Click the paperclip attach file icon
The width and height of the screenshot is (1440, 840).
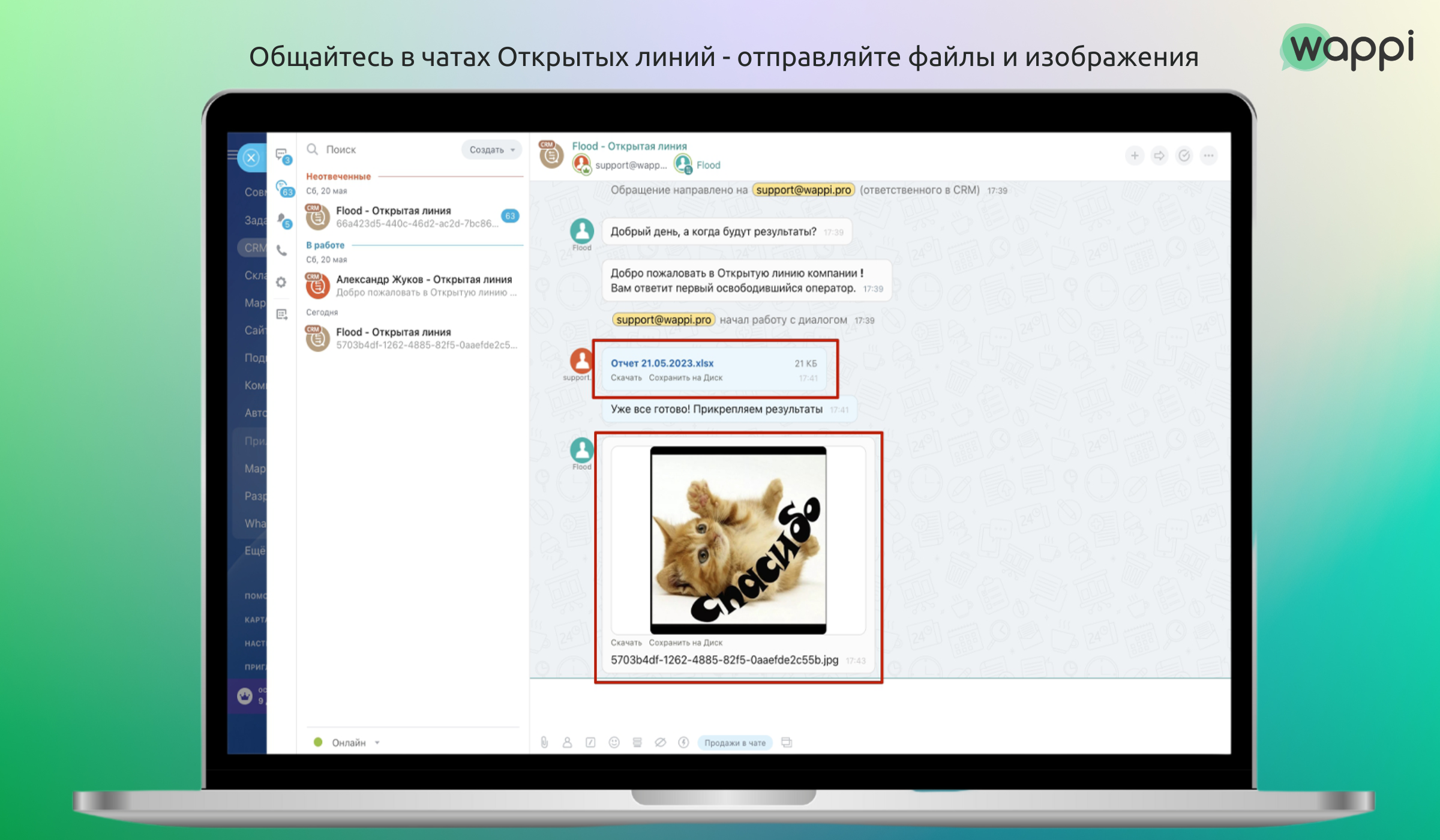tap(544, 742)
